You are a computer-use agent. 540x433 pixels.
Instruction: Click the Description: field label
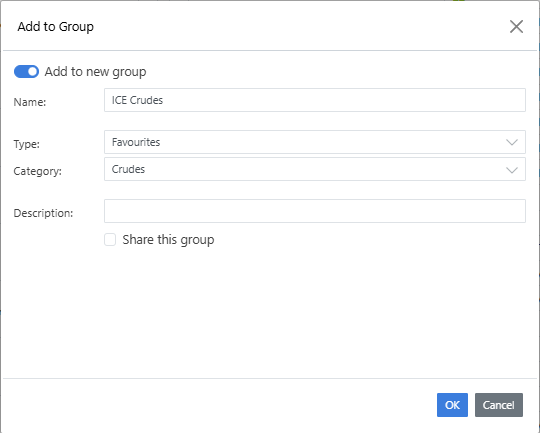[43, 213]
